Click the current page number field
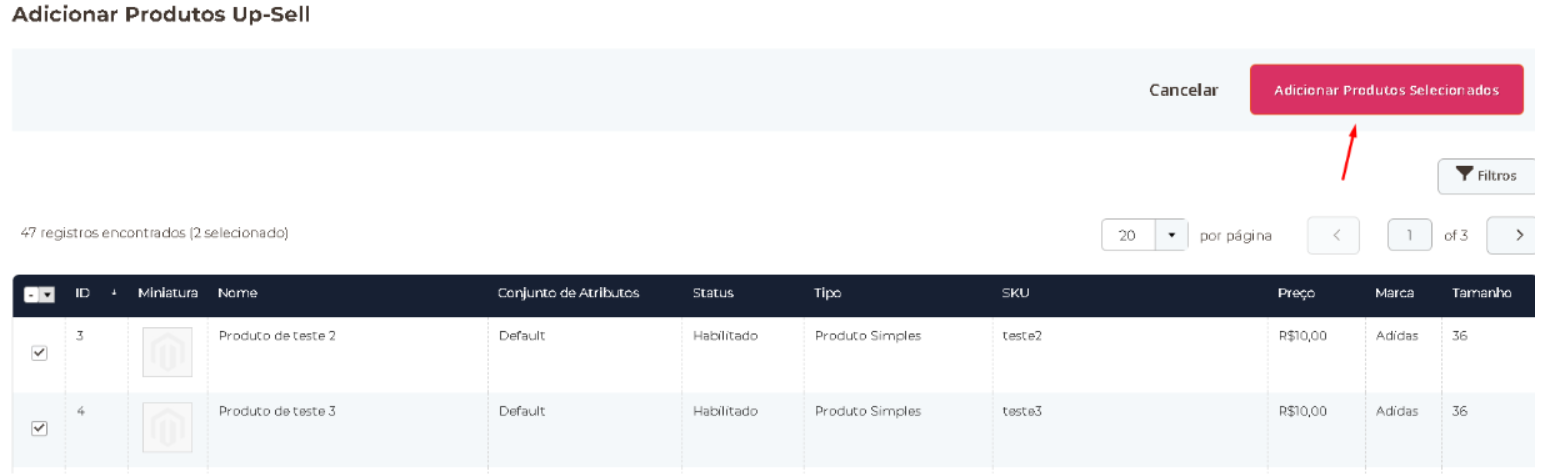Viewport: 1546px width, 475px height. (x=1409, y=236)
